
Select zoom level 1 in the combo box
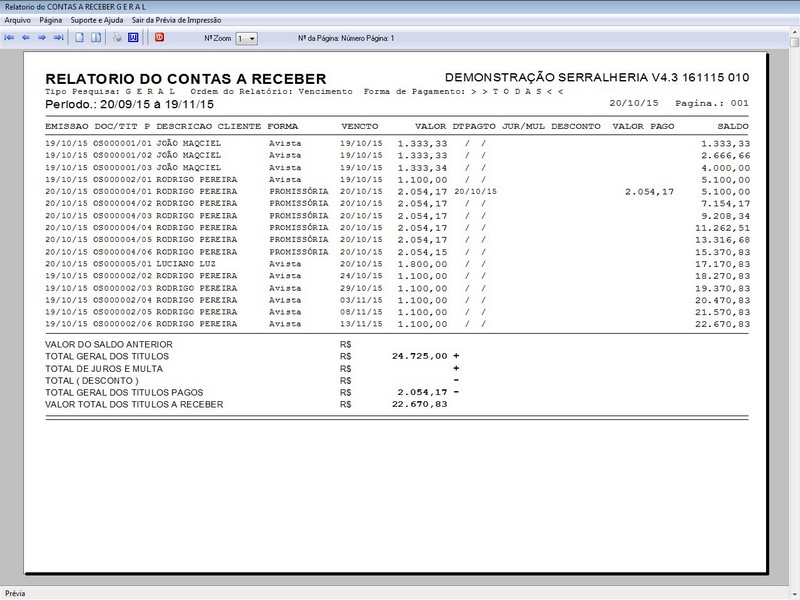click(240, 38)
